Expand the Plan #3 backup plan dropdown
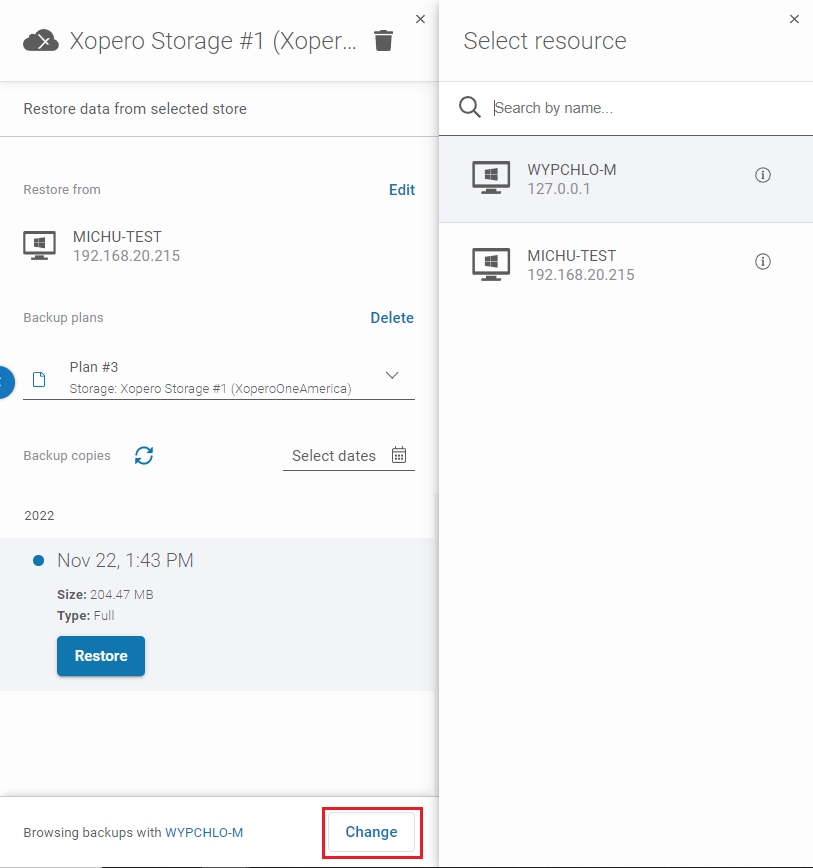The height and width of the screenshot is (868, 813). click(392, 376)
